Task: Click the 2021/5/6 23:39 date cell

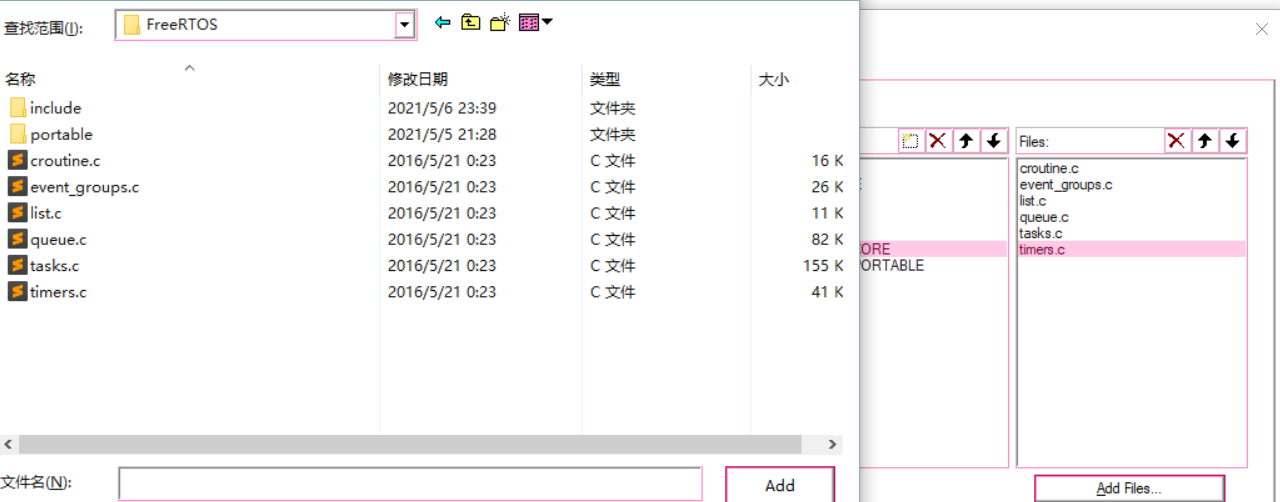Action: (x=442, y=108)
